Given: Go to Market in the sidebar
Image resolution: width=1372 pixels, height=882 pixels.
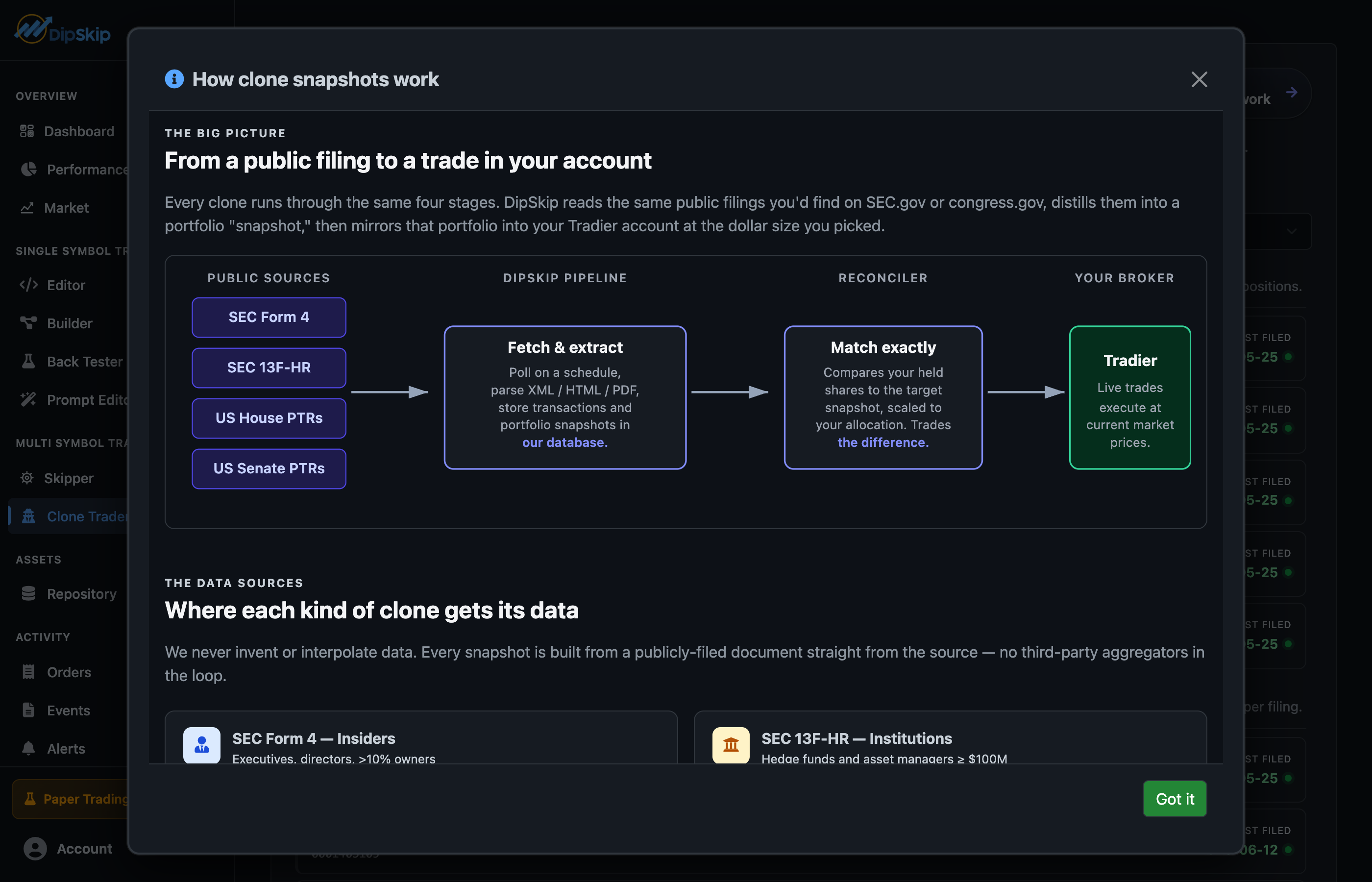Looking at the screenshot, I should 68,208.
